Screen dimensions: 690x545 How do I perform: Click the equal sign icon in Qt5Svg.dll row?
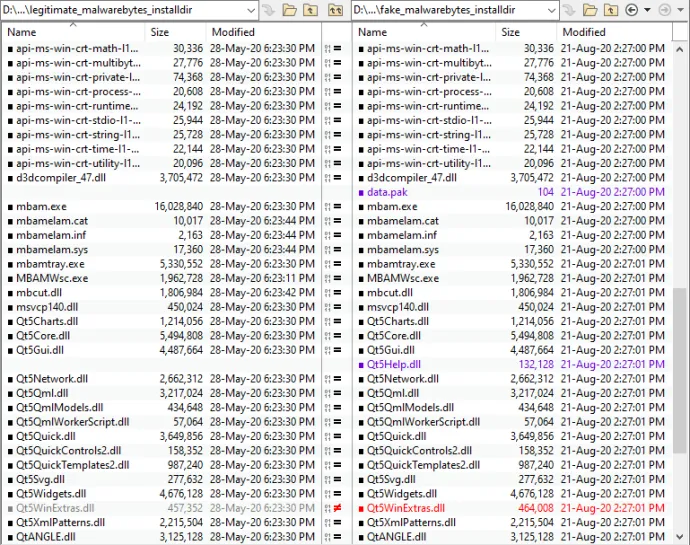point(337,479)
